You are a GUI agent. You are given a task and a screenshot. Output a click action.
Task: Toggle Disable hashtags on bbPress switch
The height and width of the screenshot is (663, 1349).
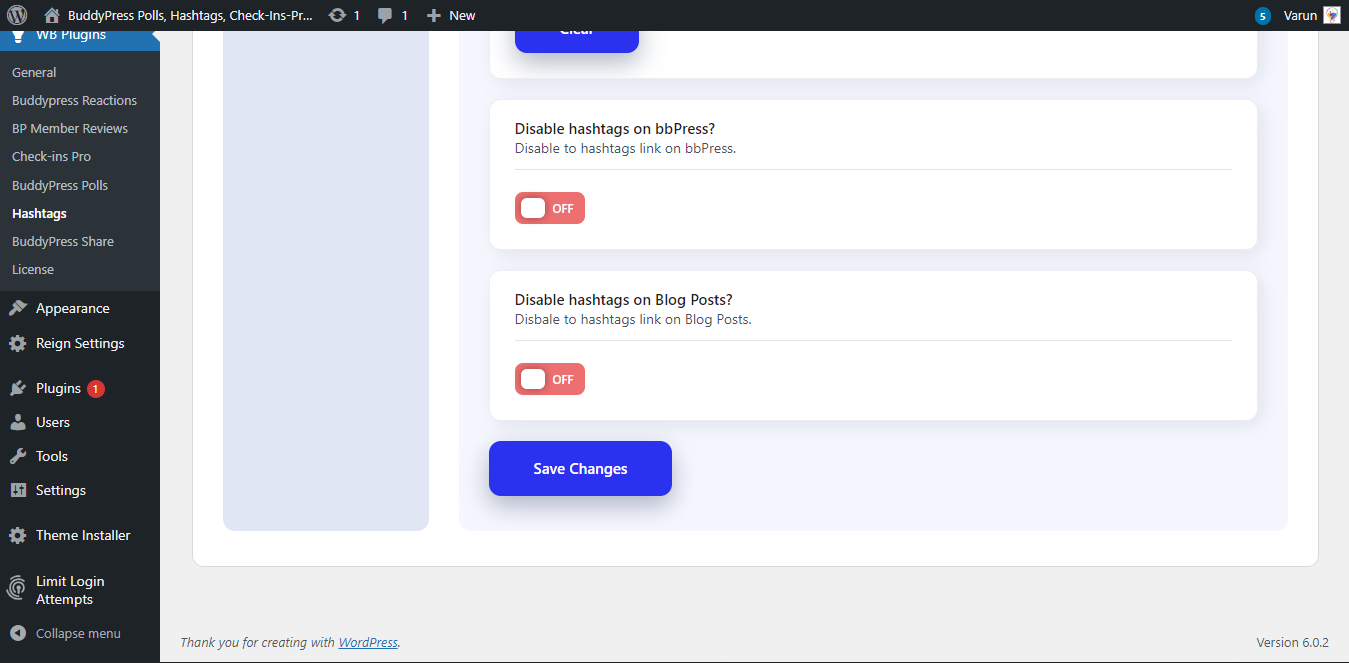pos(549,208)
